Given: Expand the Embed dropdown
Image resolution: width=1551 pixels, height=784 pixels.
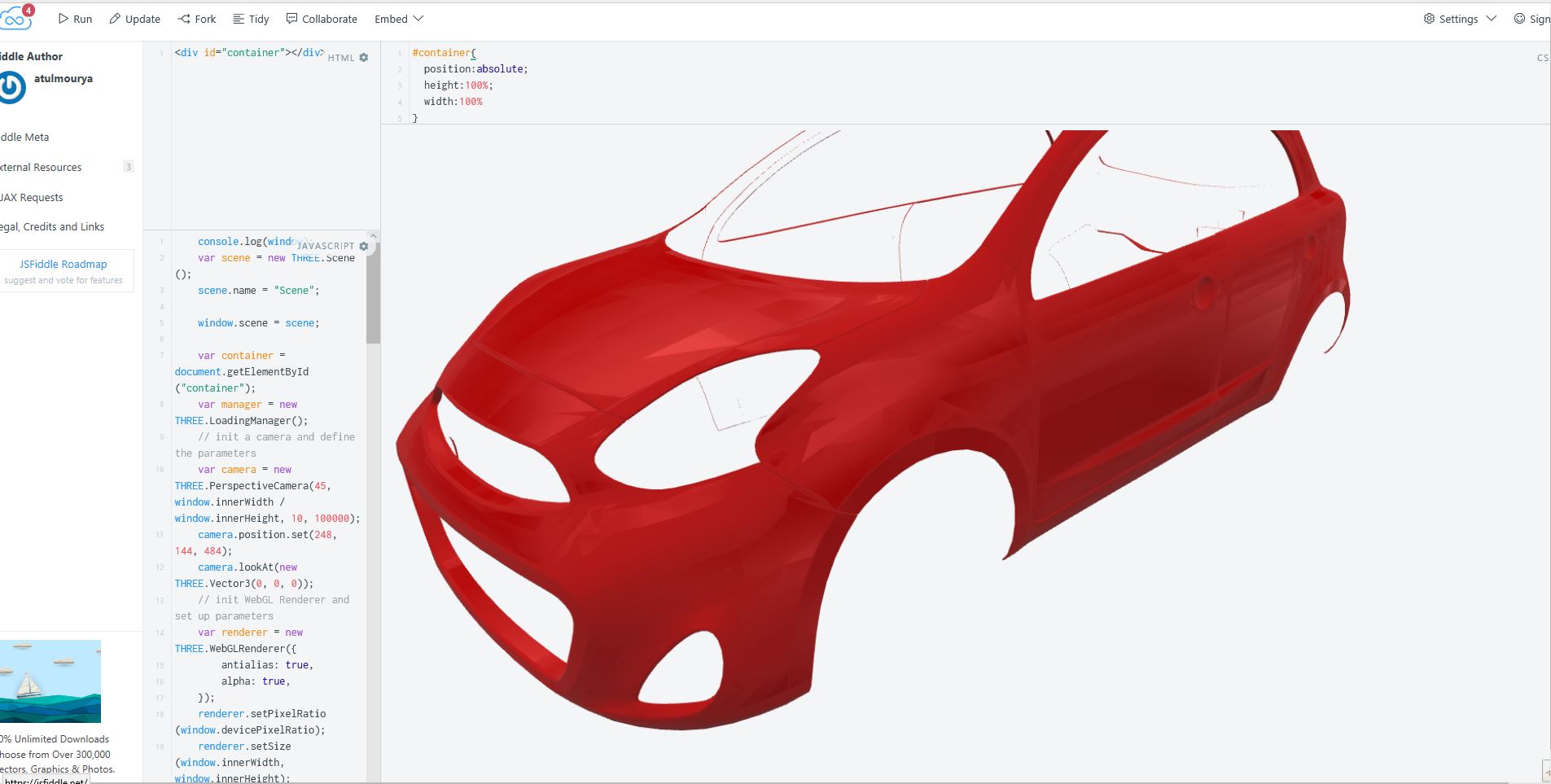Looking at the screenshot, I should 399,19.
